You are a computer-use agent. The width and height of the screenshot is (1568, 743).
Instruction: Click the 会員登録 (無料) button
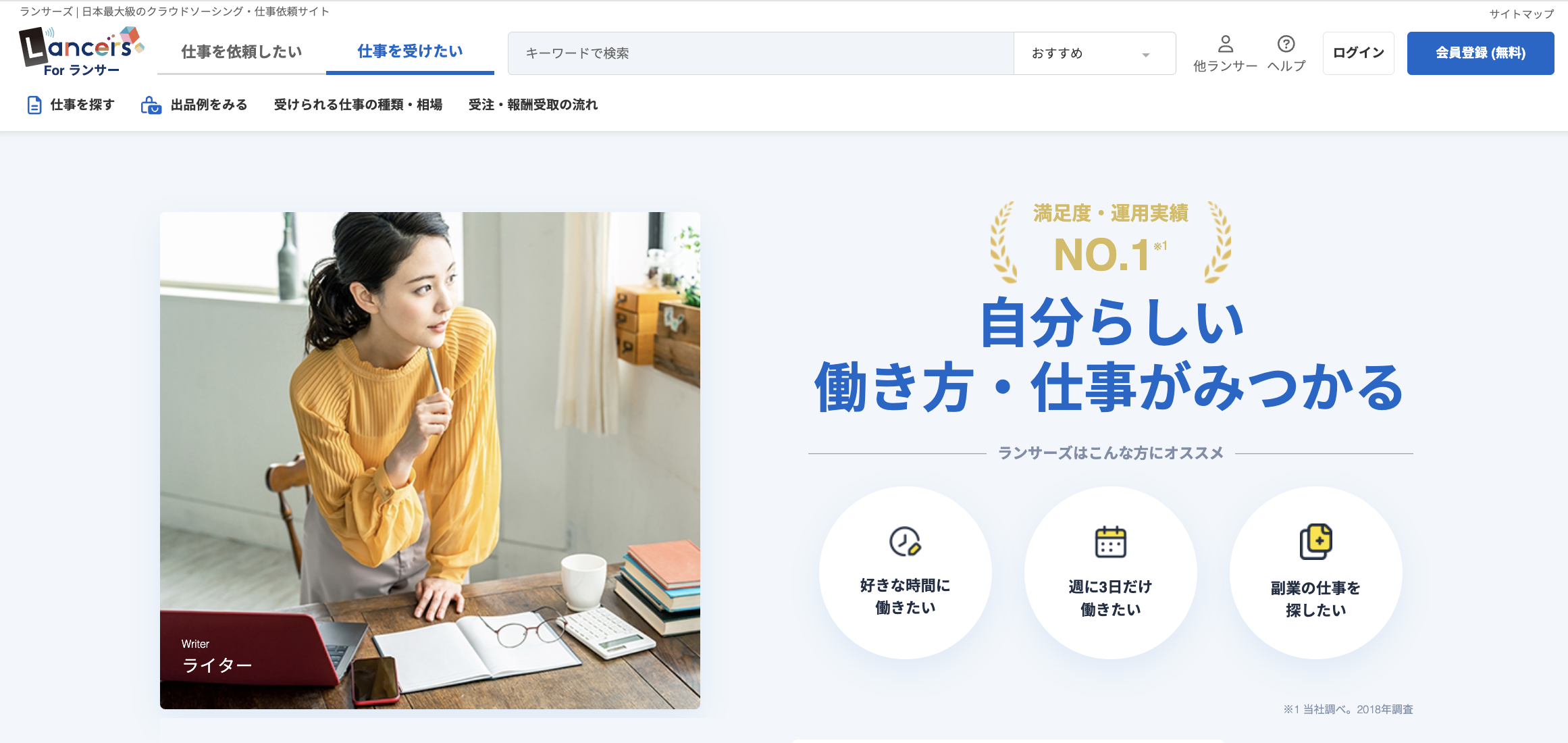pyautogui.click(x=1480, y=53)
